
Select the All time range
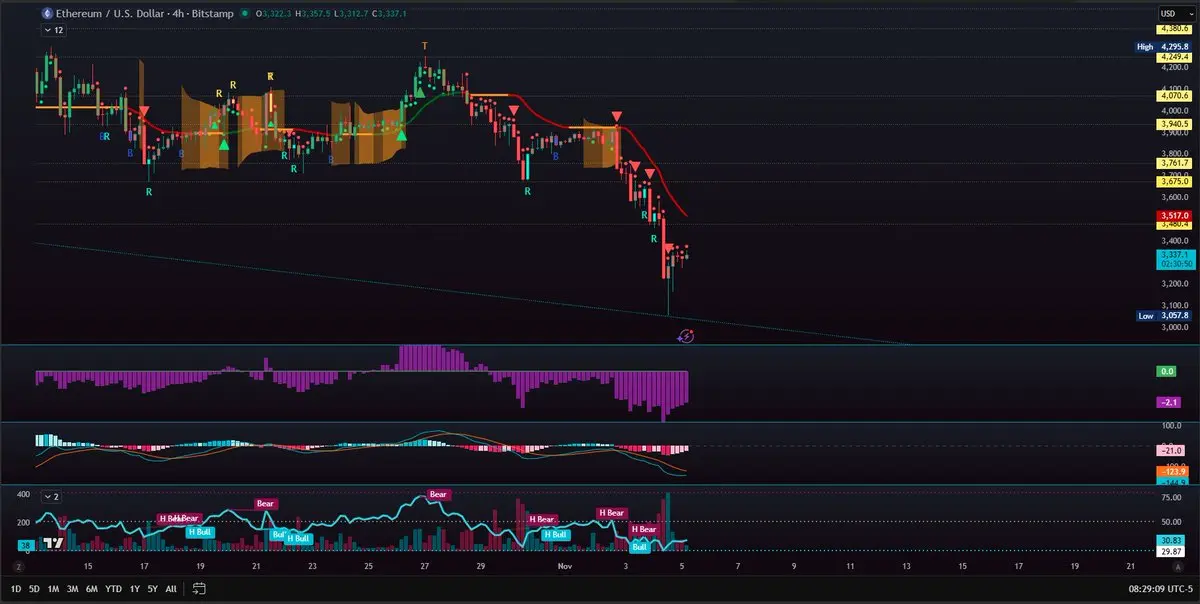[170, 588]
